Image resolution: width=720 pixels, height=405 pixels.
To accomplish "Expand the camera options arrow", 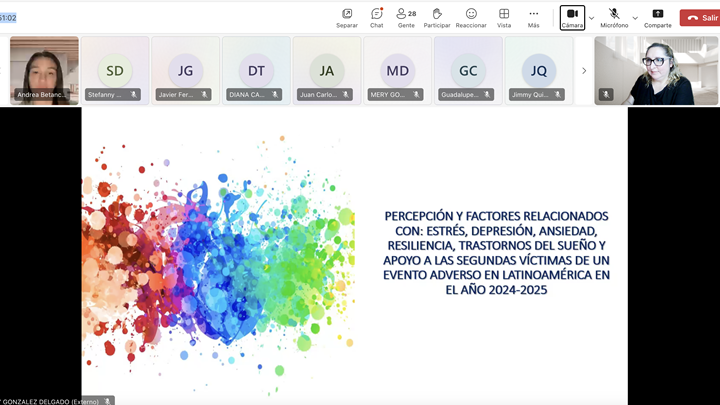I will click(591, 18).
